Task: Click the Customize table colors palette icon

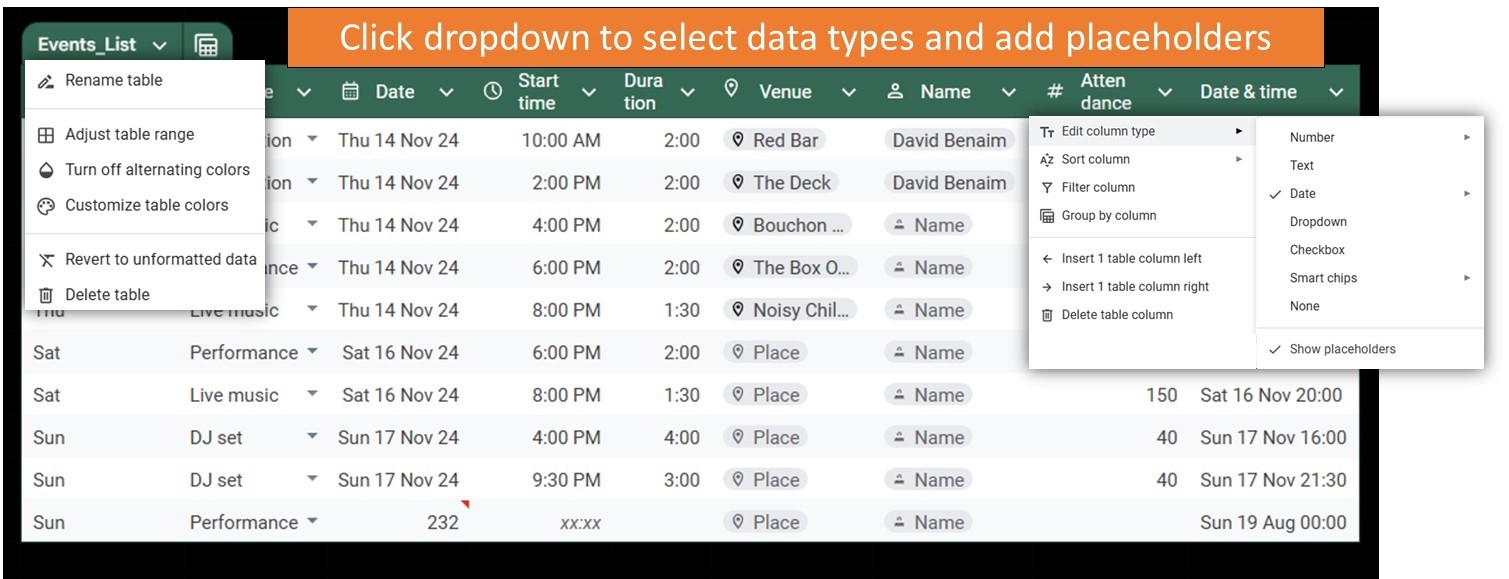Action: 46,206
